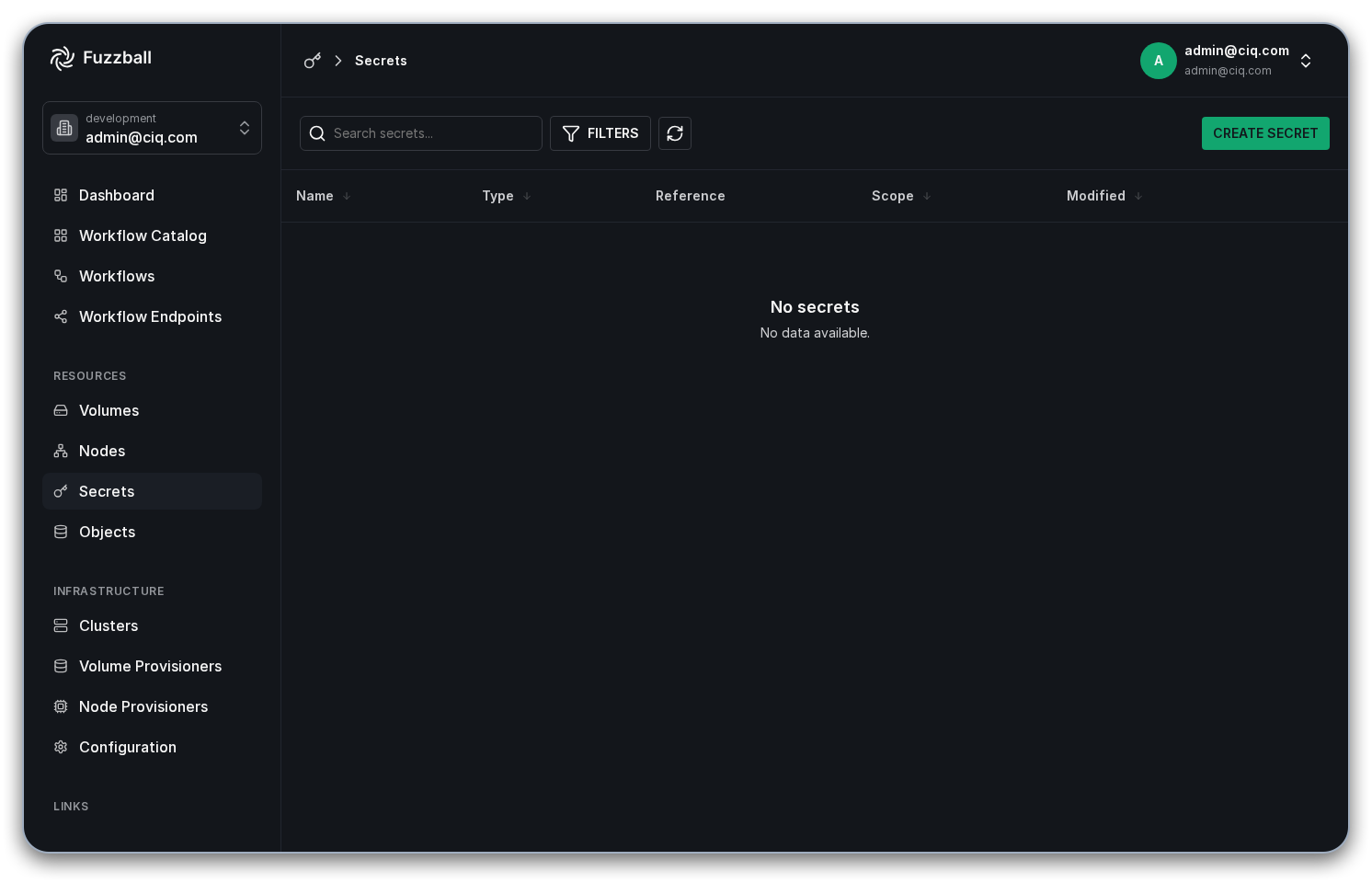
Task: Open the admin@ciq.com user menu chevrons
Action: pyautogui.click(x=1306, y=61)
